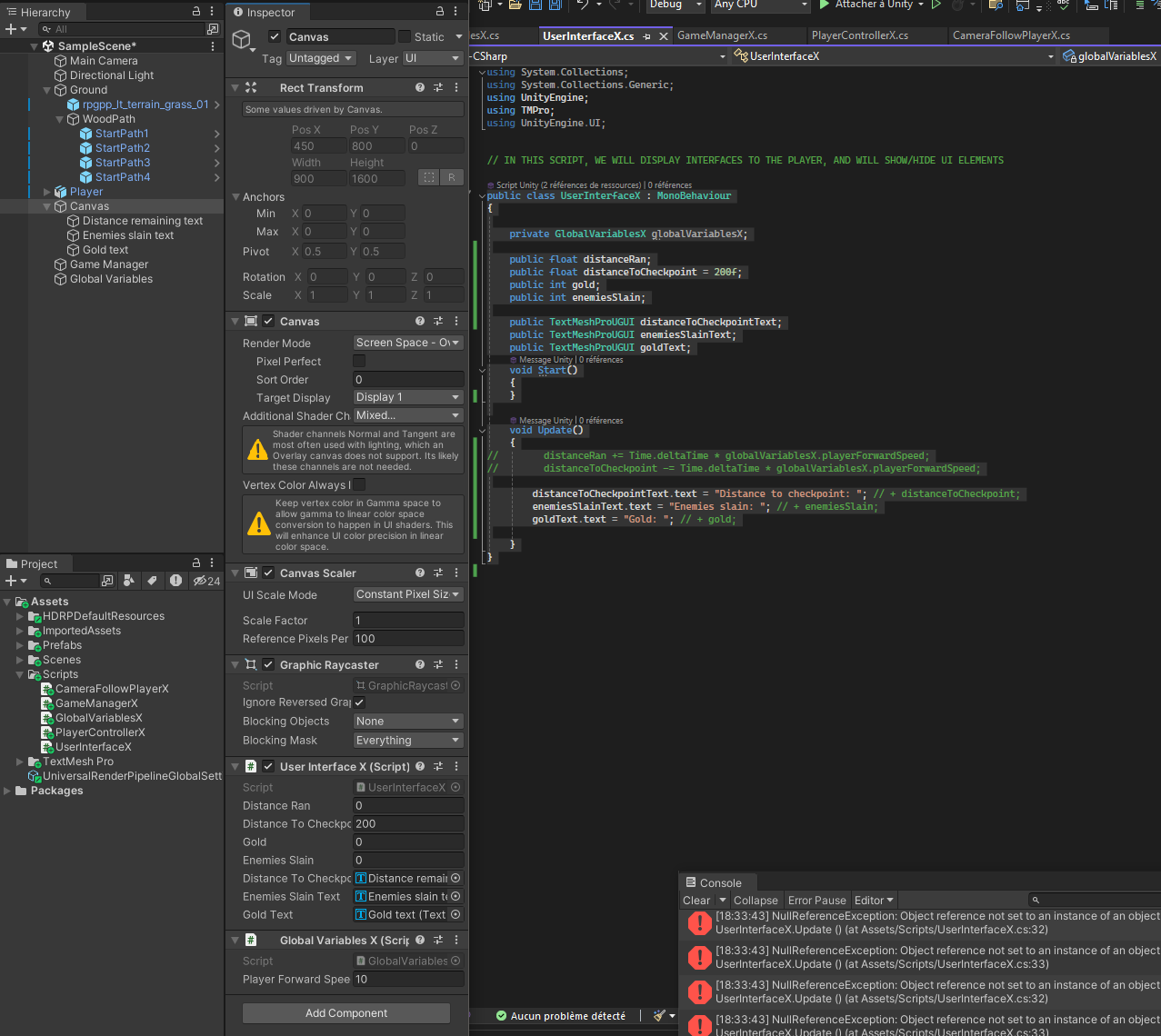Open the Tag dropdown showing Untagged
Screen dimensions: 1161x1036
tap(321, 58)
